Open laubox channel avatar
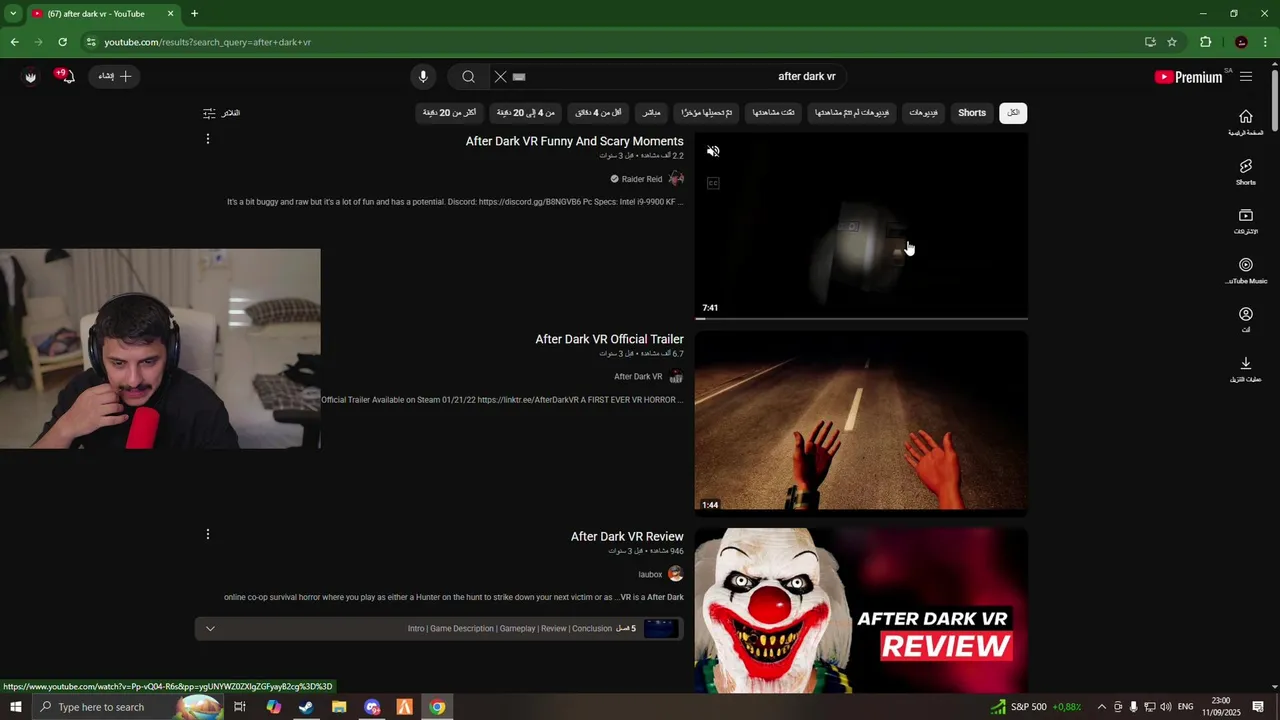This screenshot has width=1280, height=720. pyautogui.click(x=676, y=574)
